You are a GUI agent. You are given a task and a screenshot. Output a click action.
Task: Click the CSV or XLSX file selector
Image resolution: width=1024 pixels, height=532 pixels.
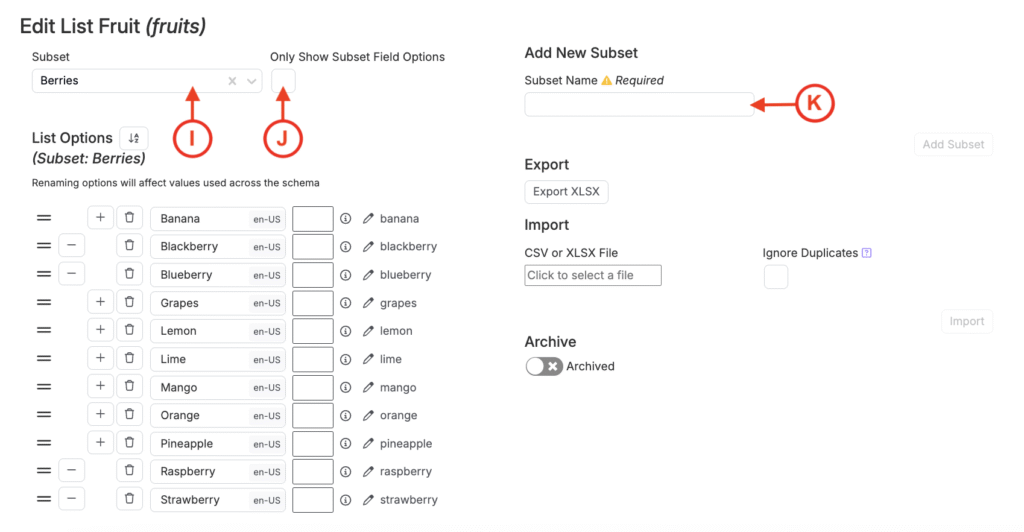pyautogui.click(x=593, y=275)
